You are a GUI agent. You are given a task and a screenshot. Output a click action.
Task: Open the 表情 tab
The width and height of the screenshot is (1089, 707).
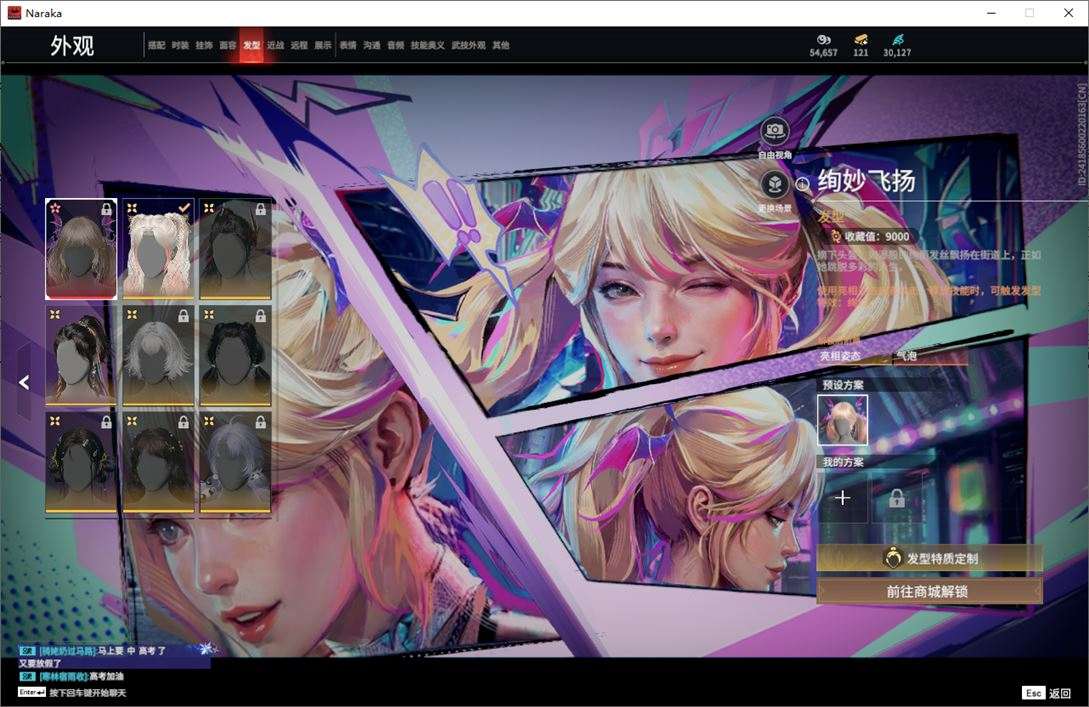pyautogui.click(x=348, y=45)
